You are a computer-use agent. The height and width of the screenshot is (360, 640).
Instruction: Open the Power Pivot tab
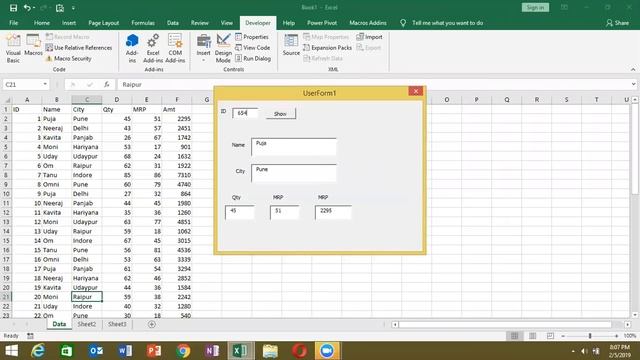322,23
